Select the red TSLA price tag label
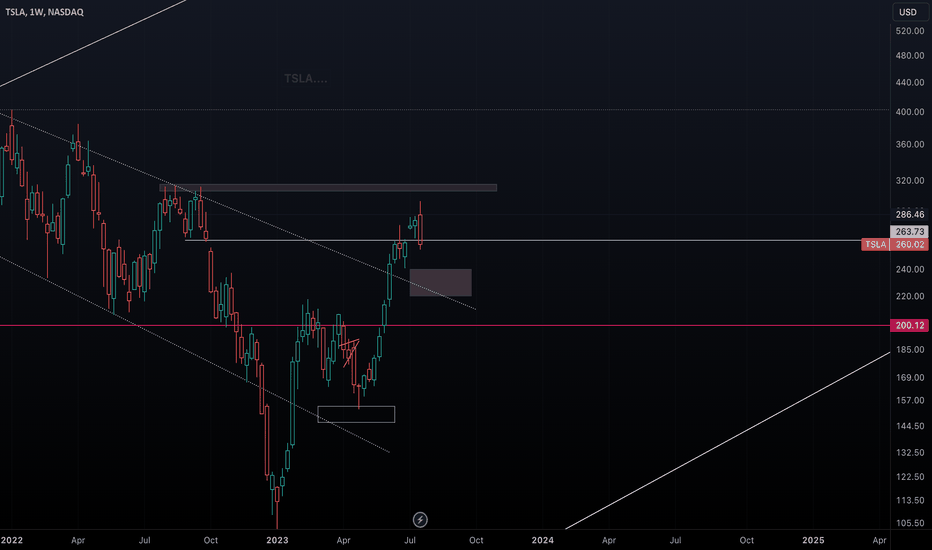Image resolution: width=932 pixels, height=550 pixels. (x=875, y=244)
